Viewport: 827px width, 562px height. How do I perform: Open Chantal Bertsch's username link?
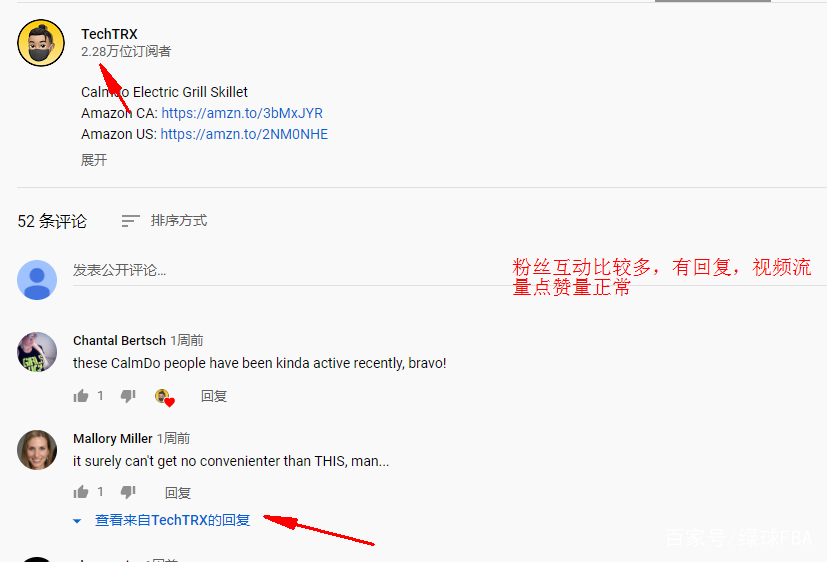[120, 341]
